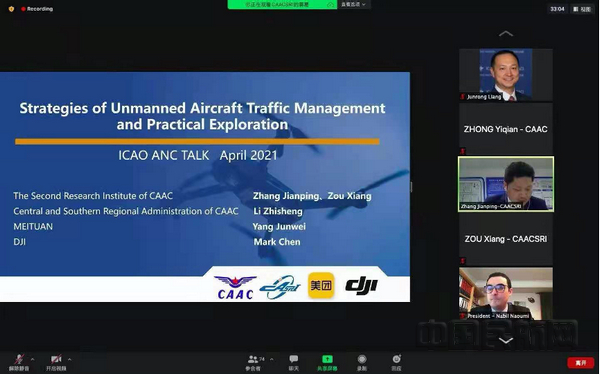Click the red leave meeting button
Image resolution: width=600 pixels, height=374 pixels.
click(580, 362)
